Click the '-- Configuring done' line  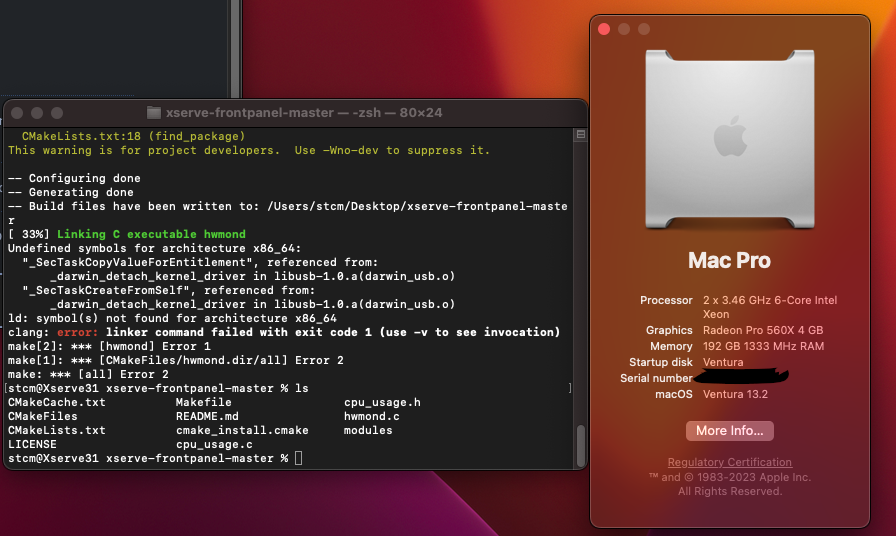click(x=74, y=178)
